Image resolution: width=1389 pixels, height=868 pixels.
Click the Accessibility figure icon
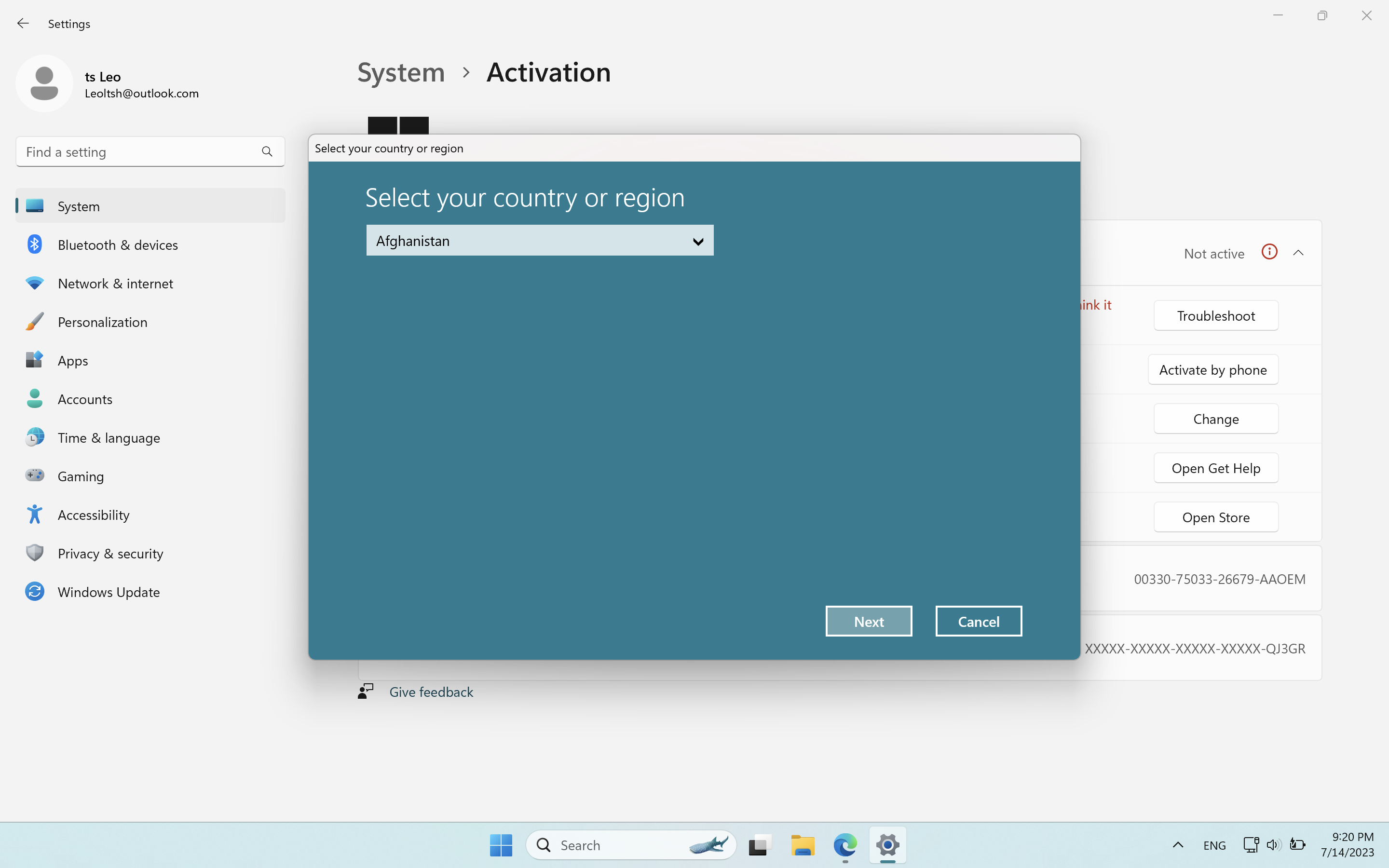tap(34, 515)
